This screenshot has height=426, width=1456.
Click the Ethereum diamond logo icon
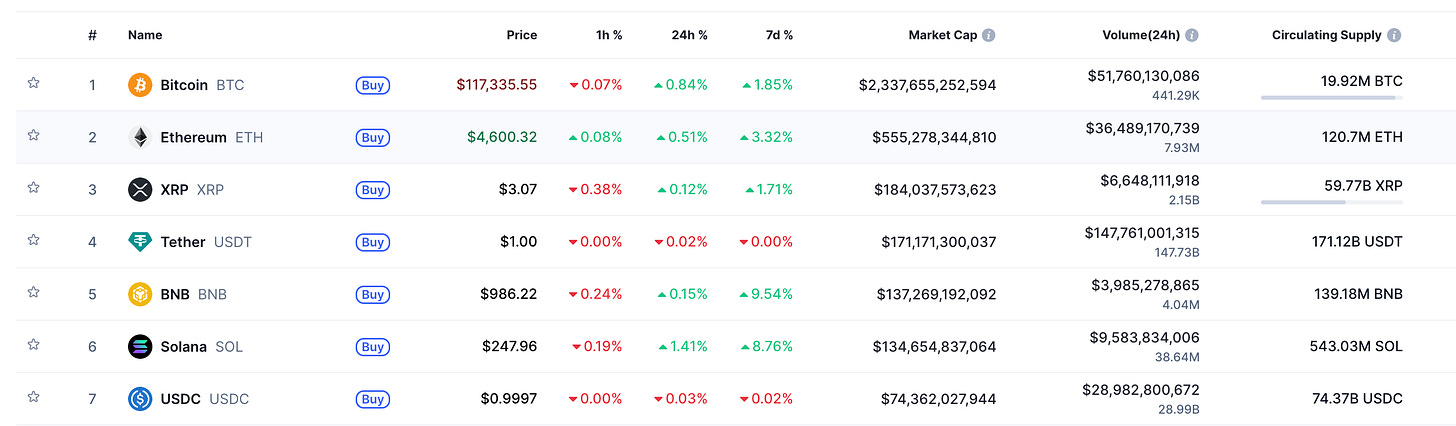pos(140,137)
